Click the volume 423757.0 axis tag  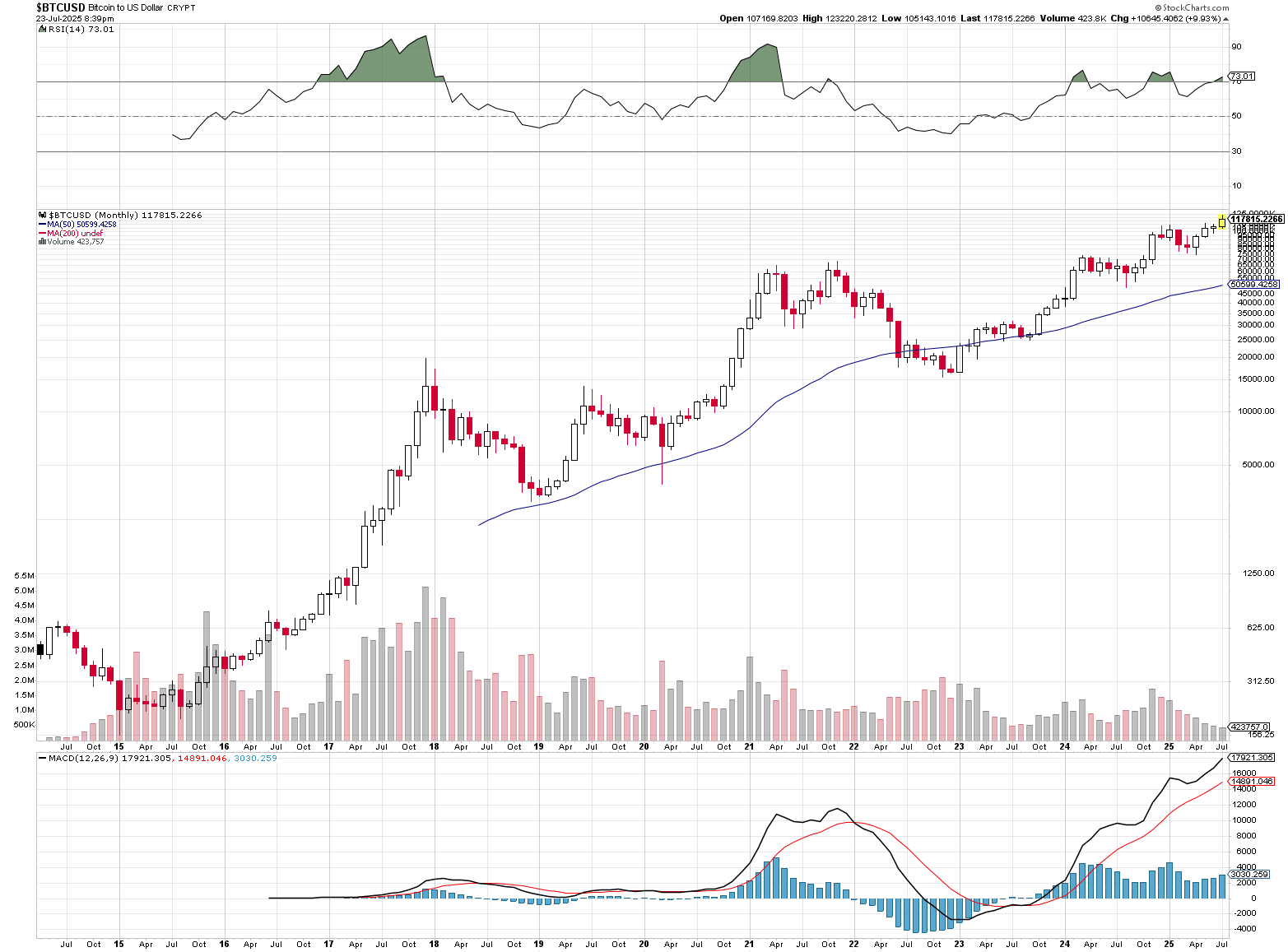tap(1249, 727)
